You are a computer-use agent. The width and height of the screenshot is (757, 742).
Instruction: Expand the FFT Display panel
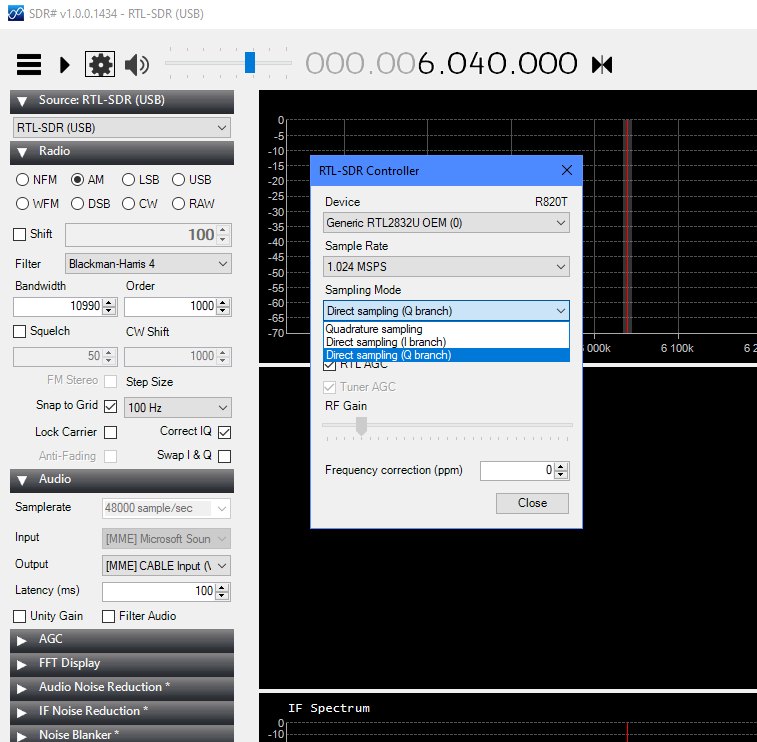[x=22, y=663]
